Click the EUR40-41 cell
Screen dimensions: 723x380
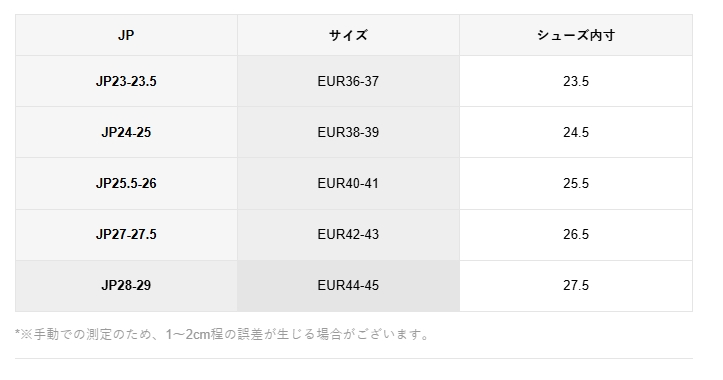348,184
